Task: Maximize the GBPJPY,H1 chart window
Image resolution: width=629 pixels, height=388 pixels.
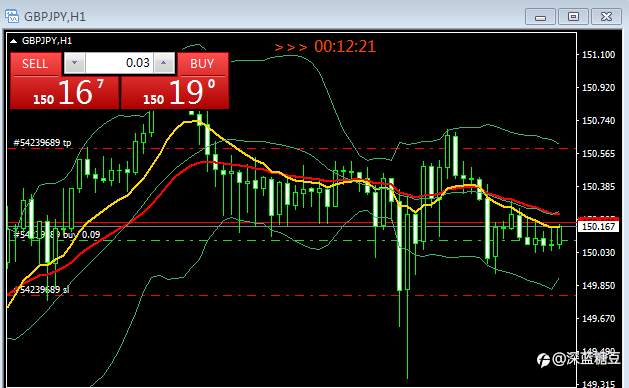Action: pyautogui.click(x=573, y=17)
